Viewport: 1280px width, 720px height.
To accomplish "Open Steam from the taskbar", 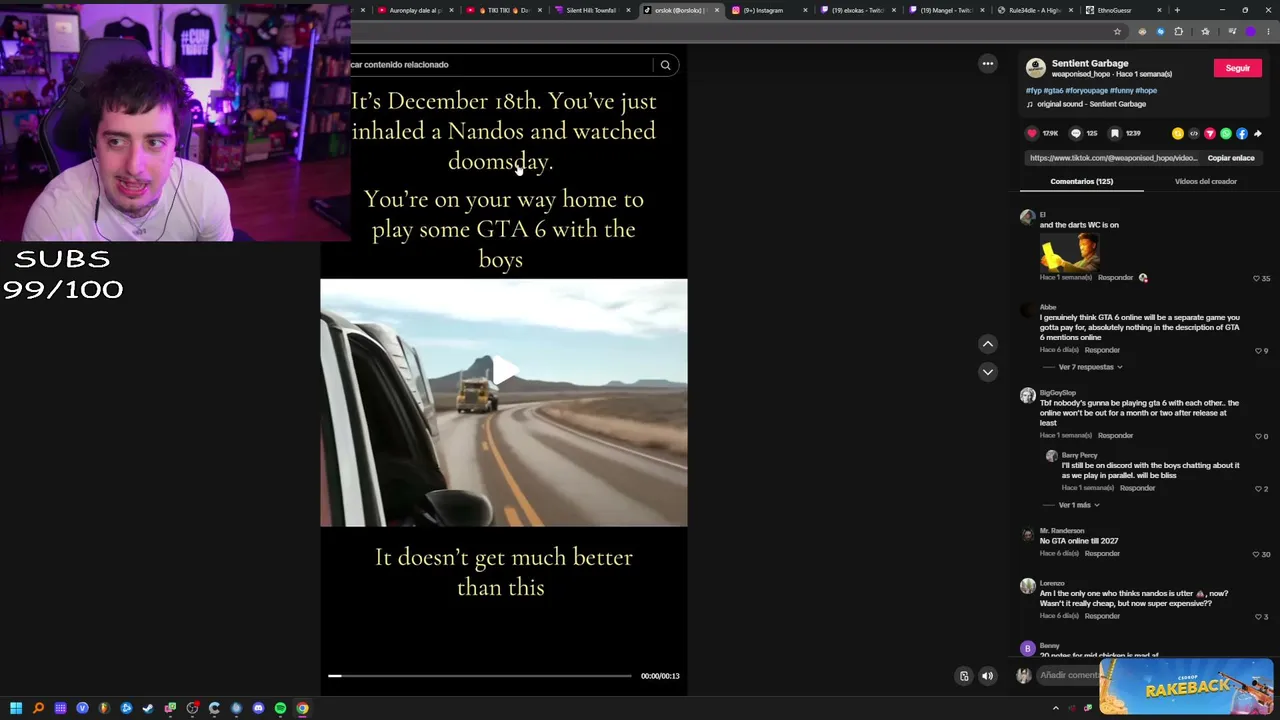I will point(148,708).
